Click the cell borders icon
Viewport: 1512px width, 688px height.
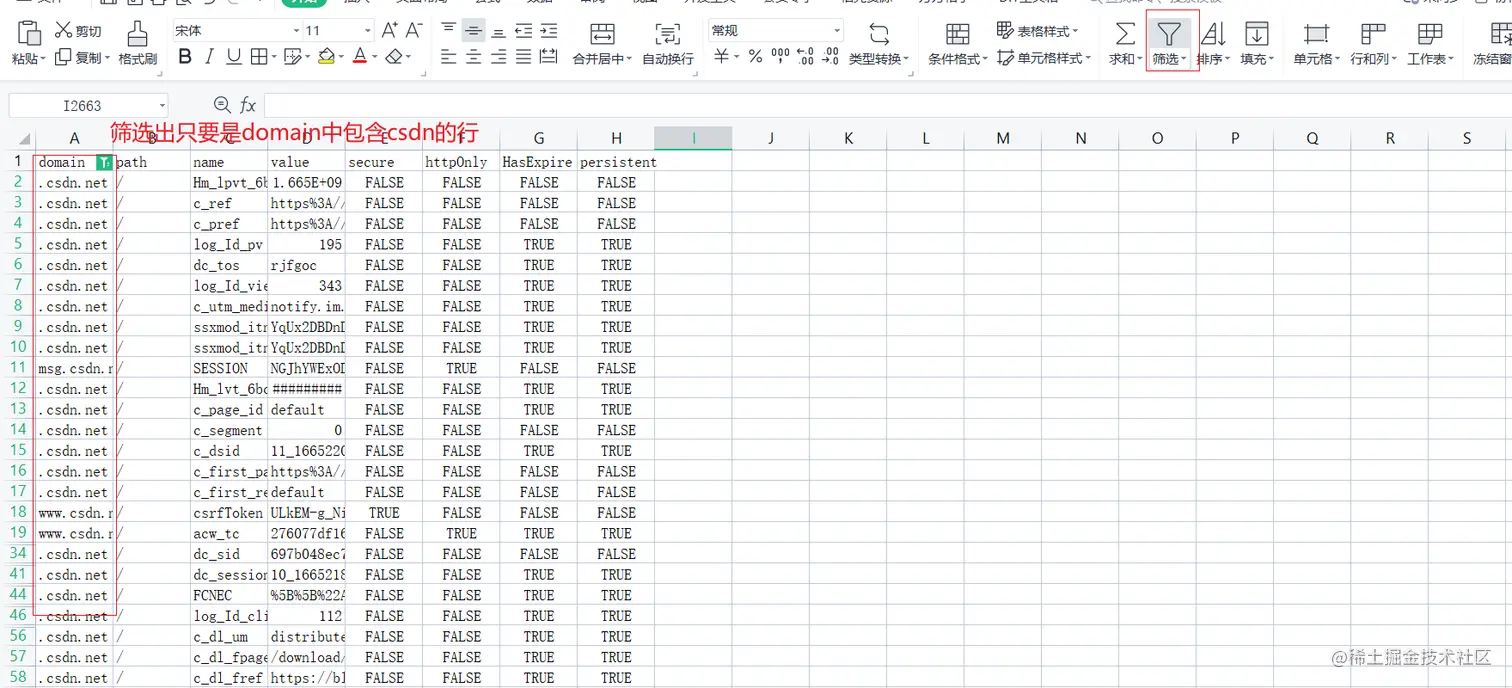(x=258, y=57)
